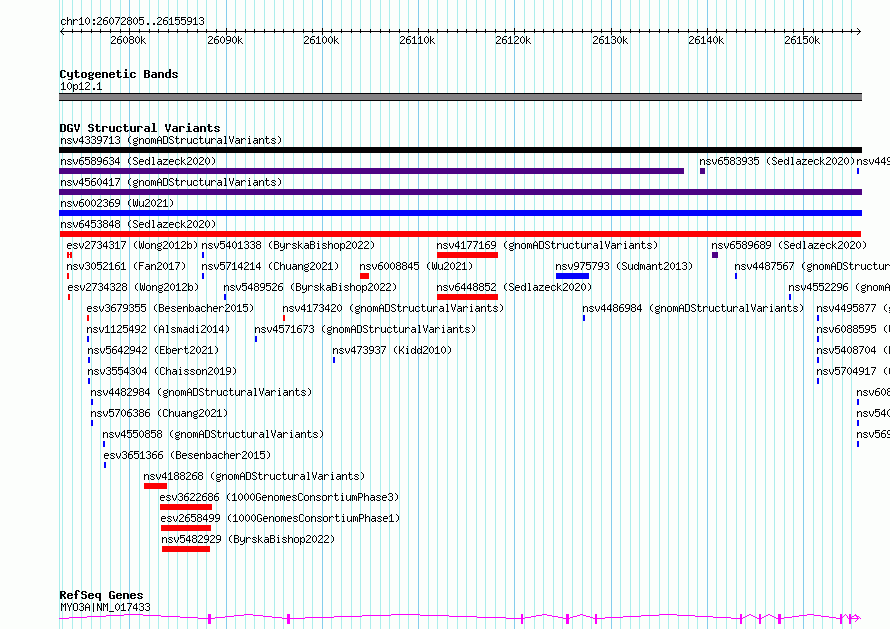Click nsv4571673 gnomAD variant label

click(x=365, y=329)
